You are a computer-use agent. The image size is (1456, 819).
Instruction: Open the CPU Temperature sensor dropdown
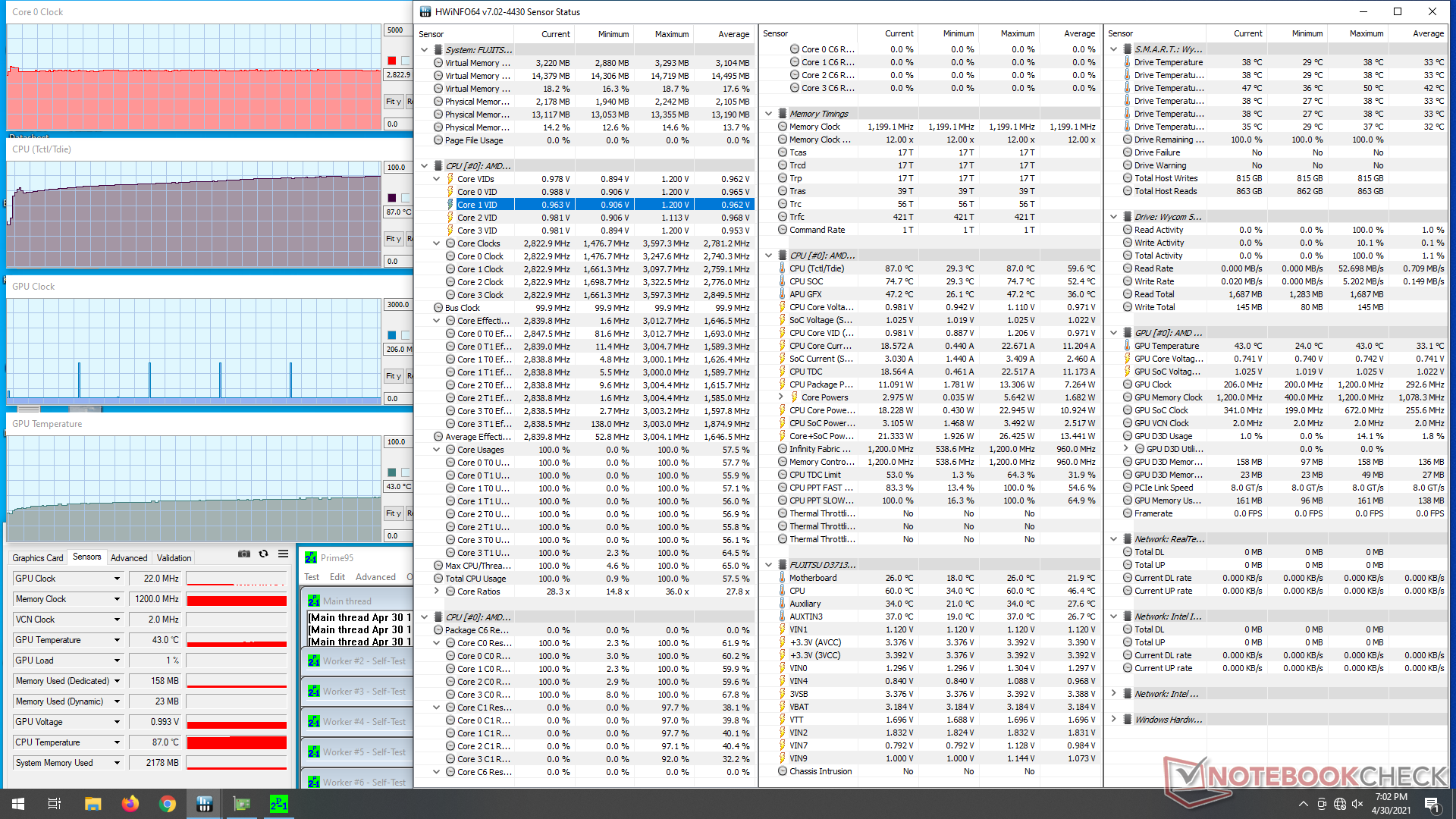click(117, 742)
